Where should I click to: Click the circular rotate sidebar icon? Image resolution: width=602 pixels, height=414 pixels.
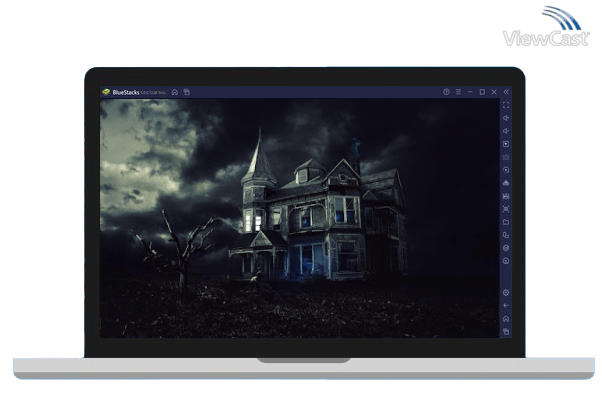pos(506,261)
